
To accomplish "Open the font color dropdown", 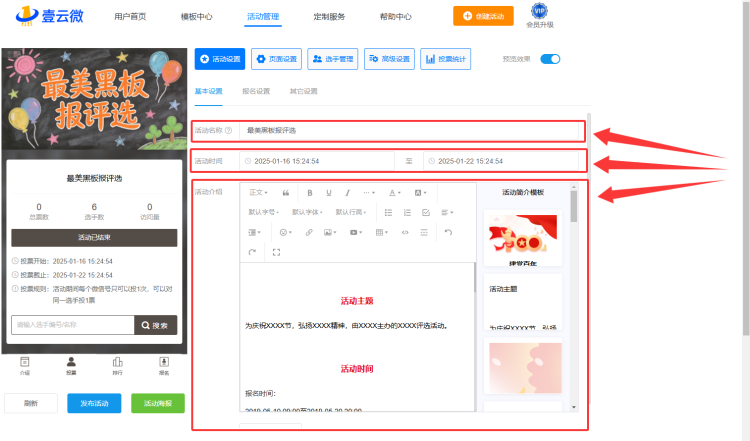I will pyautogui.click(x=395, y=193).
